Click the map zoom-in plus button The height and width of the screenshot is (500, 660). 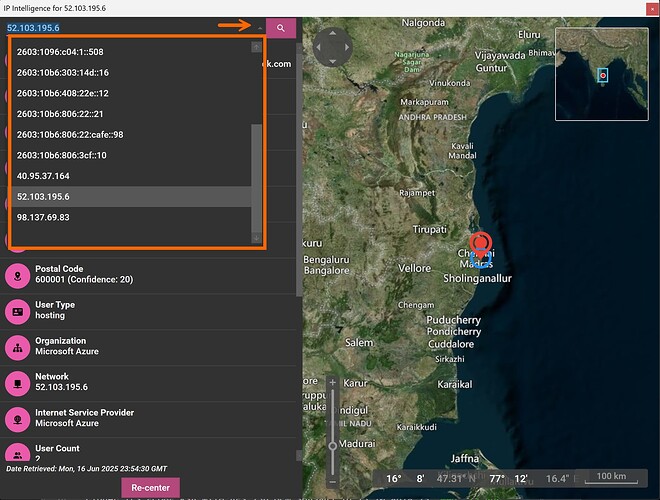[333, 383]
